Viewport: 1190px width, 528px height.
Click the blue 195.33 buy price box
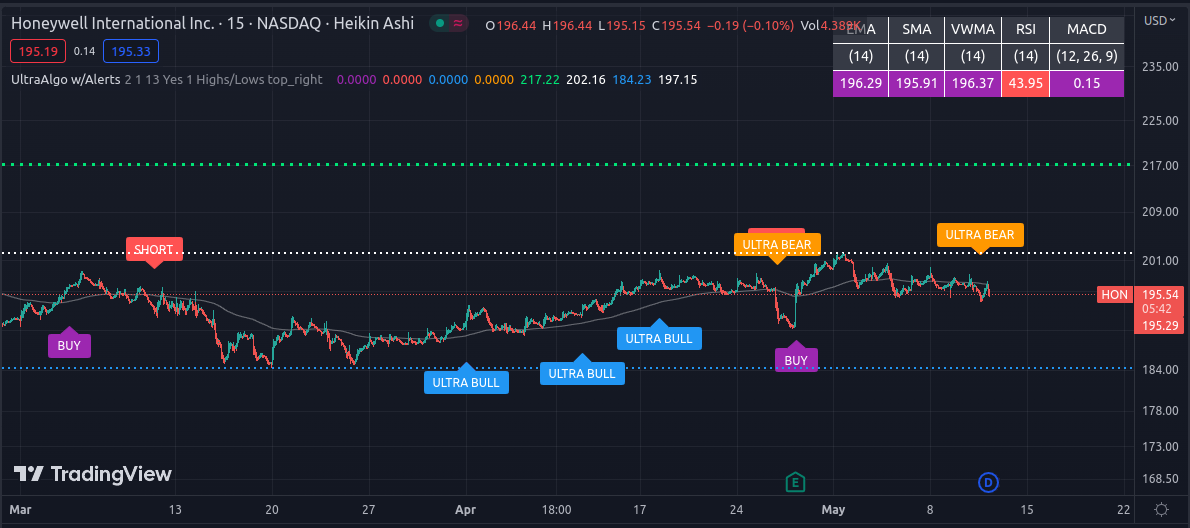coord(131,52)
